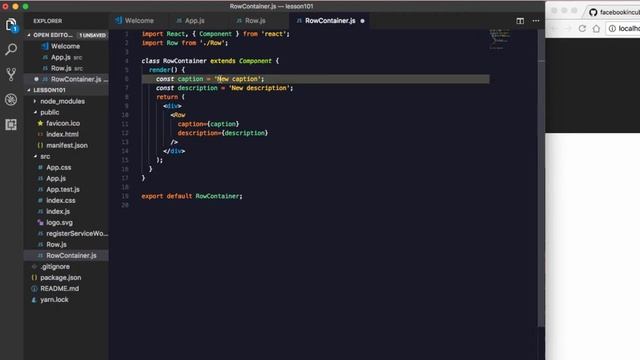Open App.js in the src folder
Screen dimensions: 640x360
[x=56, y=178]
